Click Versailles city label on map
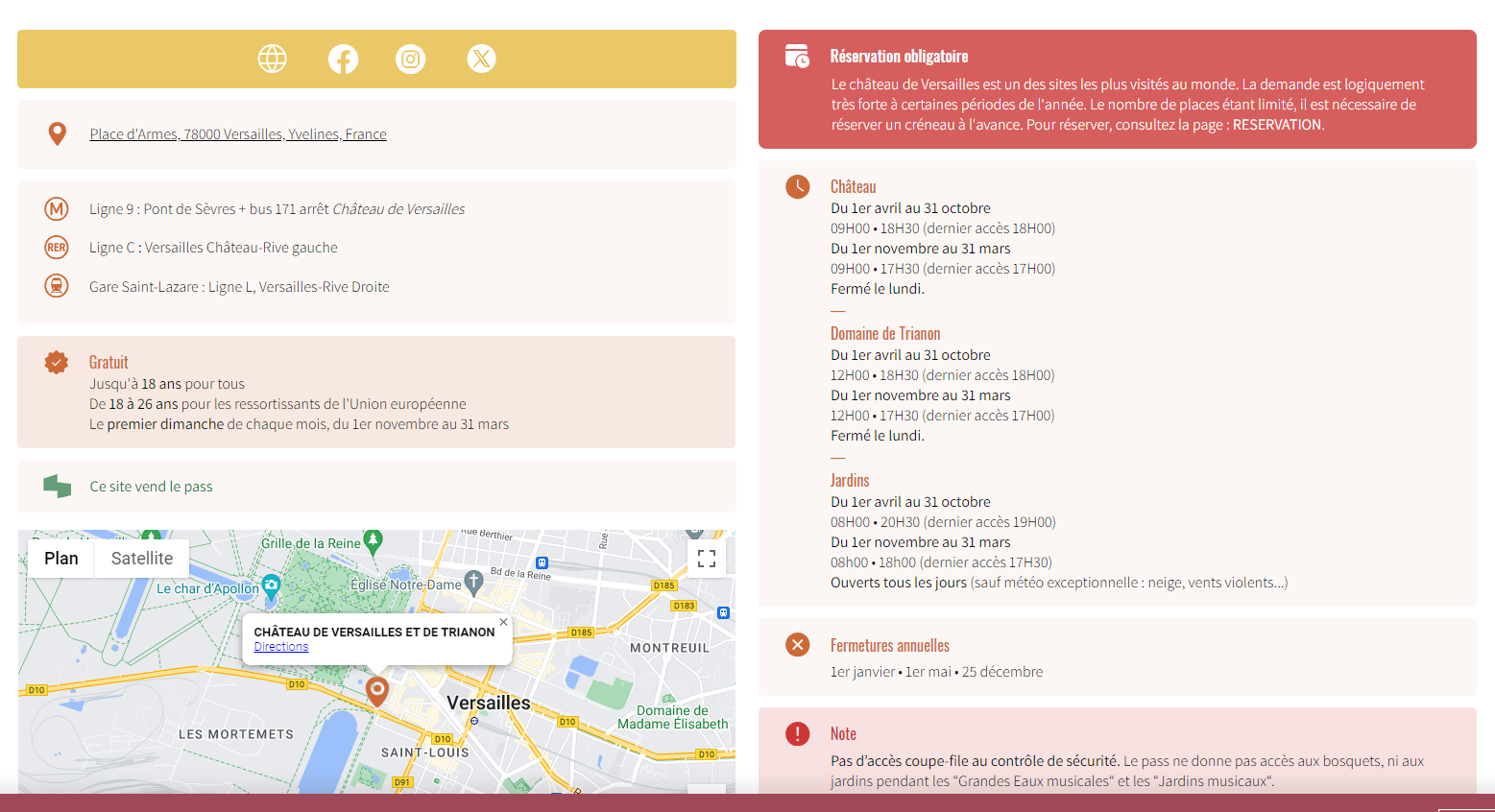1495x812 pixels. pyautogui.click(x=489, y=703)
